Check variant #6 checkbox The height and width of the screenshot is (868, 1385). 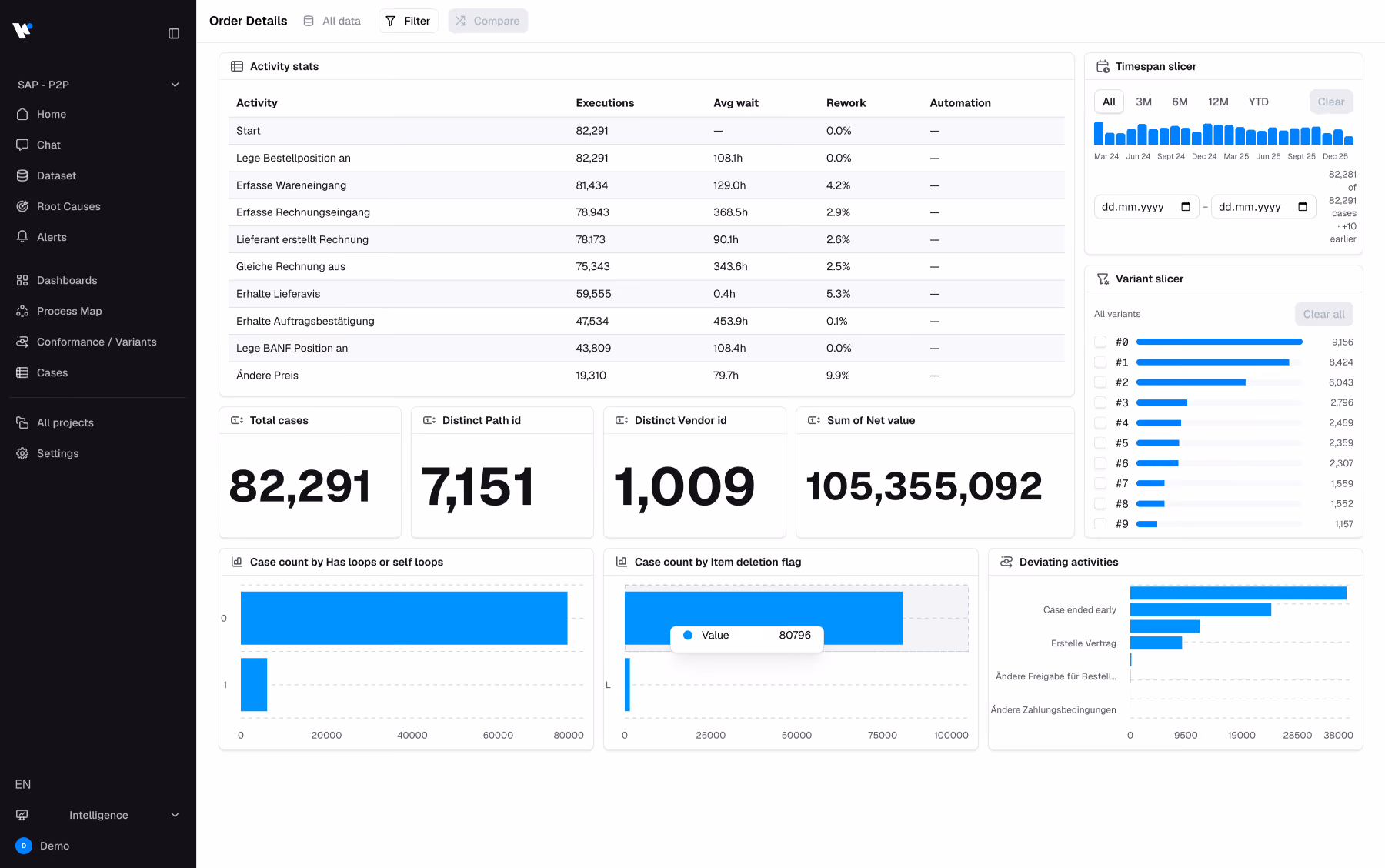click(1100, 463)
